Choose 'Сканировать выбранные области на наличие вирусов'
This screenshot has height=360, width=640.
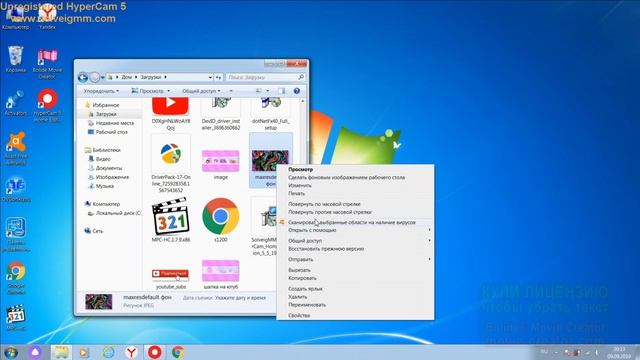coord(352,222)
